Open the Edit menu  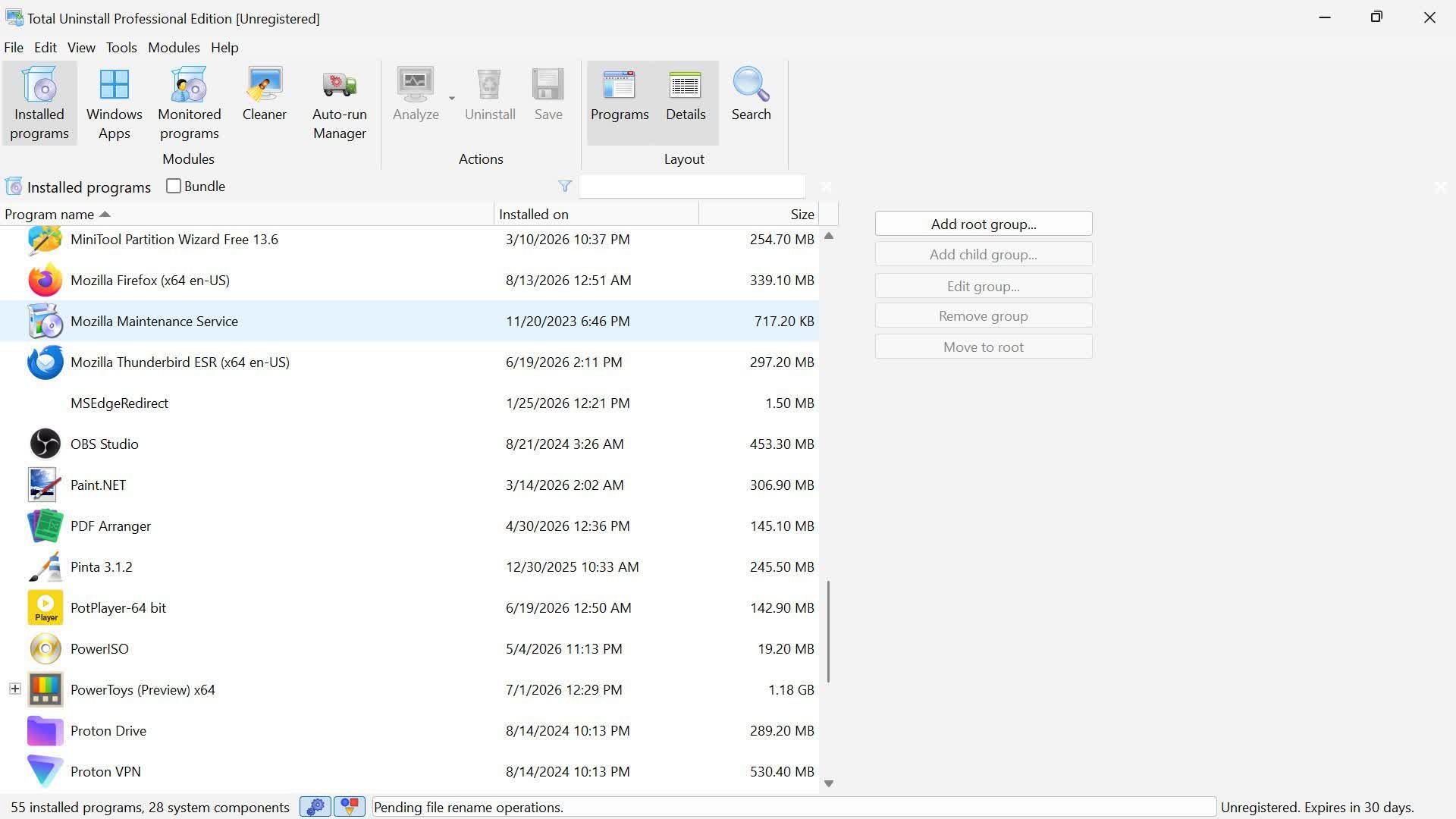click(x=45, y=48)
